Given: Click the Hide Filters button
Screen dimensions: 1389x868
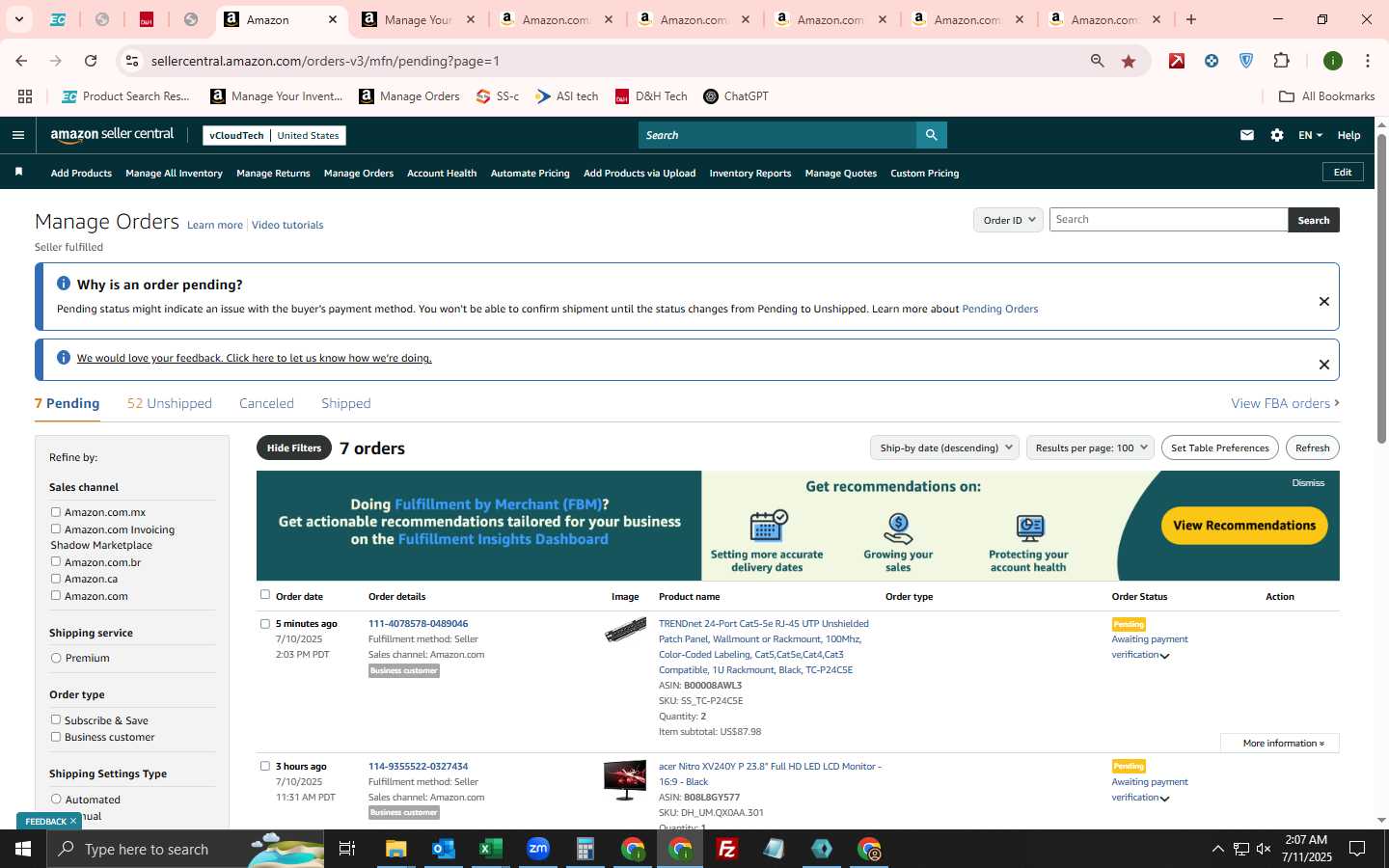Looking at the screenshot, I should pyautogui.click(x=294, y=448).
